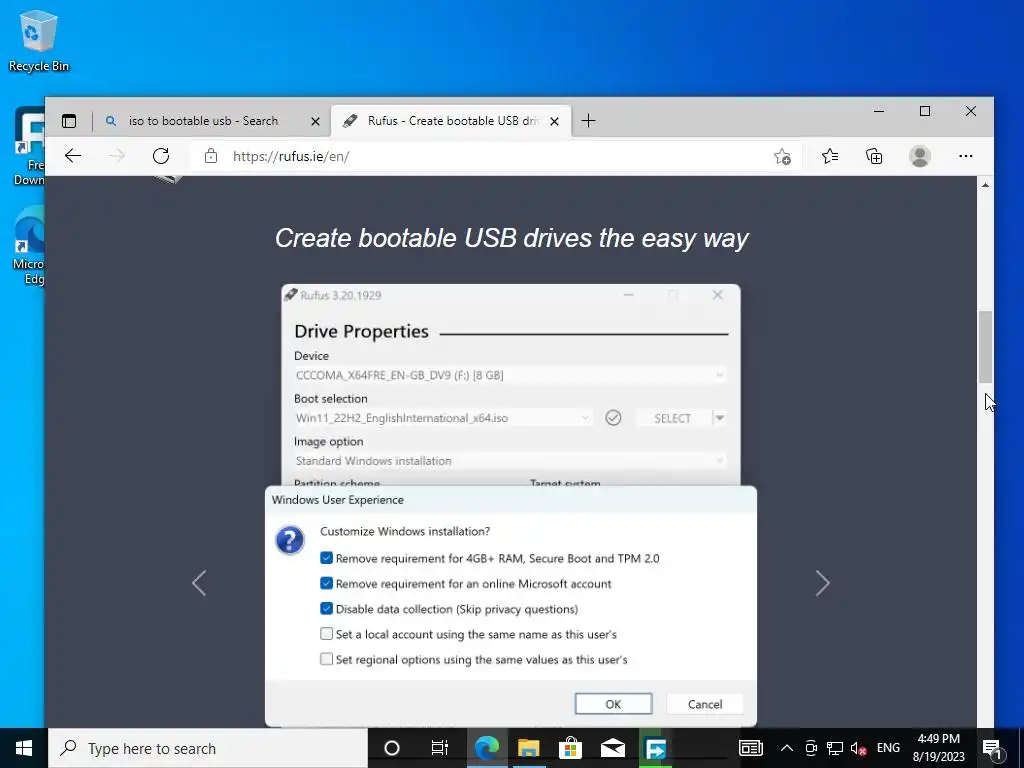
Task: Show next slide with right arrow
Action: (822, 583)
